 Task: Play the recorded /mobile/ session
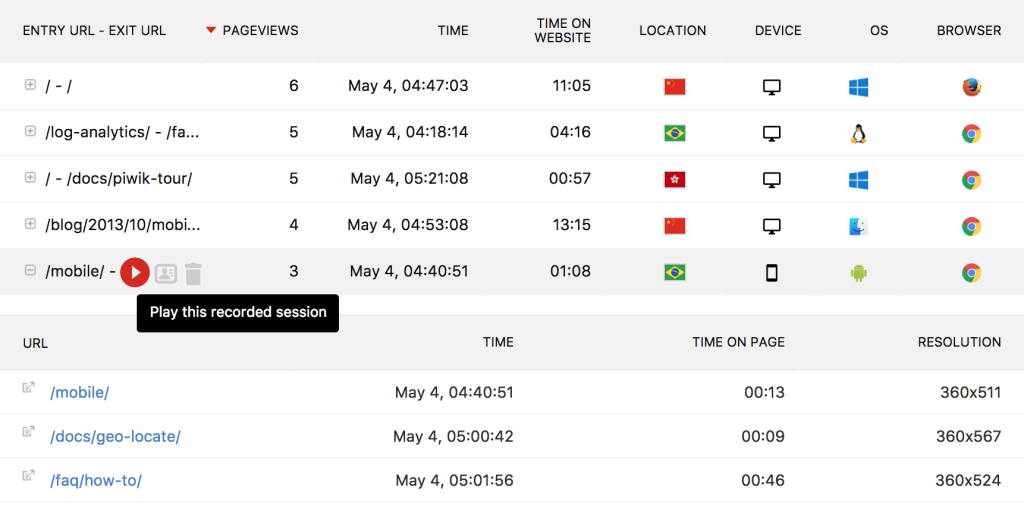click(135, 272)
